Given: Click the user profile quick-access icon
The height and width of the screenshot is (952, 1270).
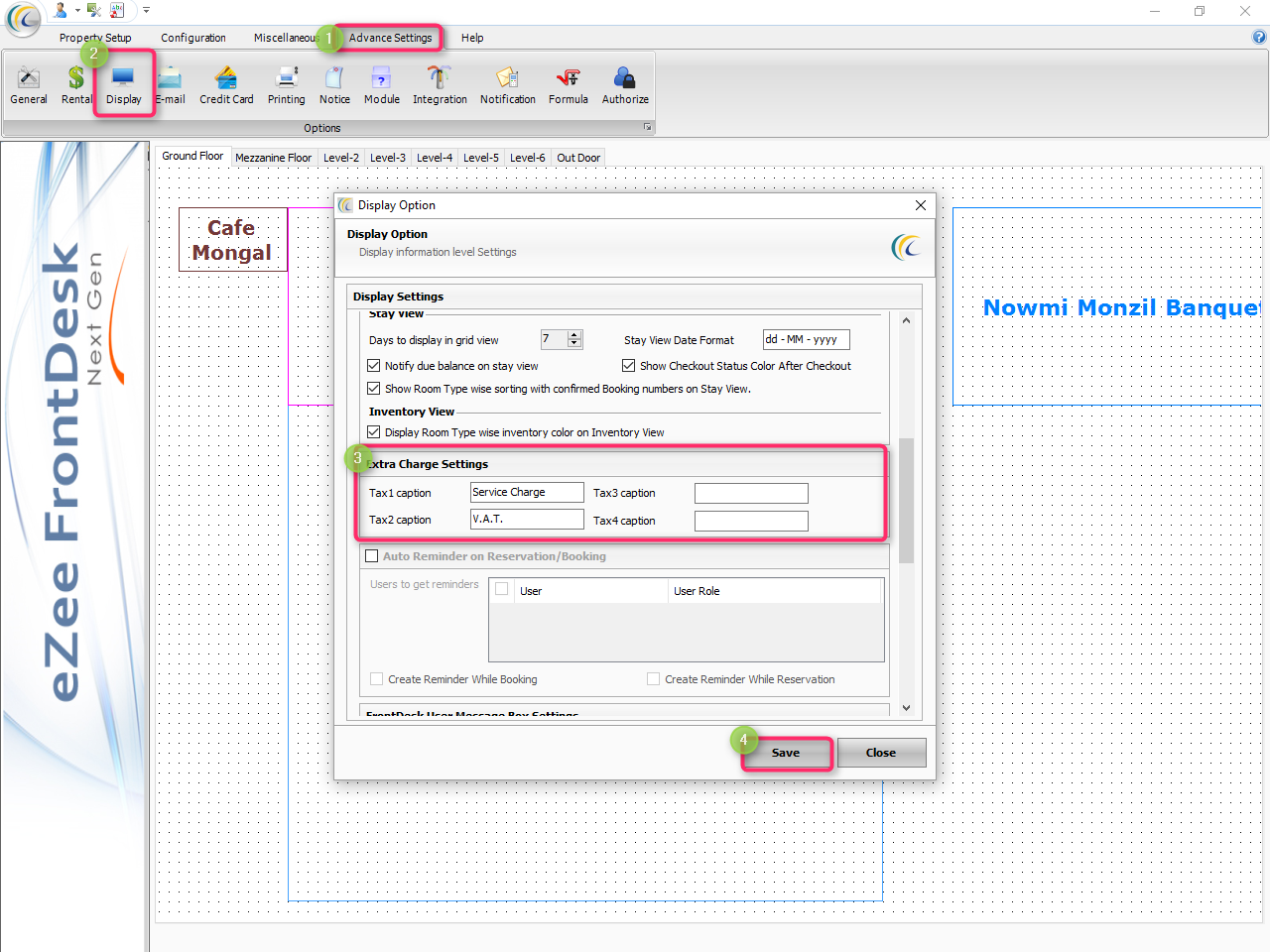Looking at the screenshot, I should [62, 10].
